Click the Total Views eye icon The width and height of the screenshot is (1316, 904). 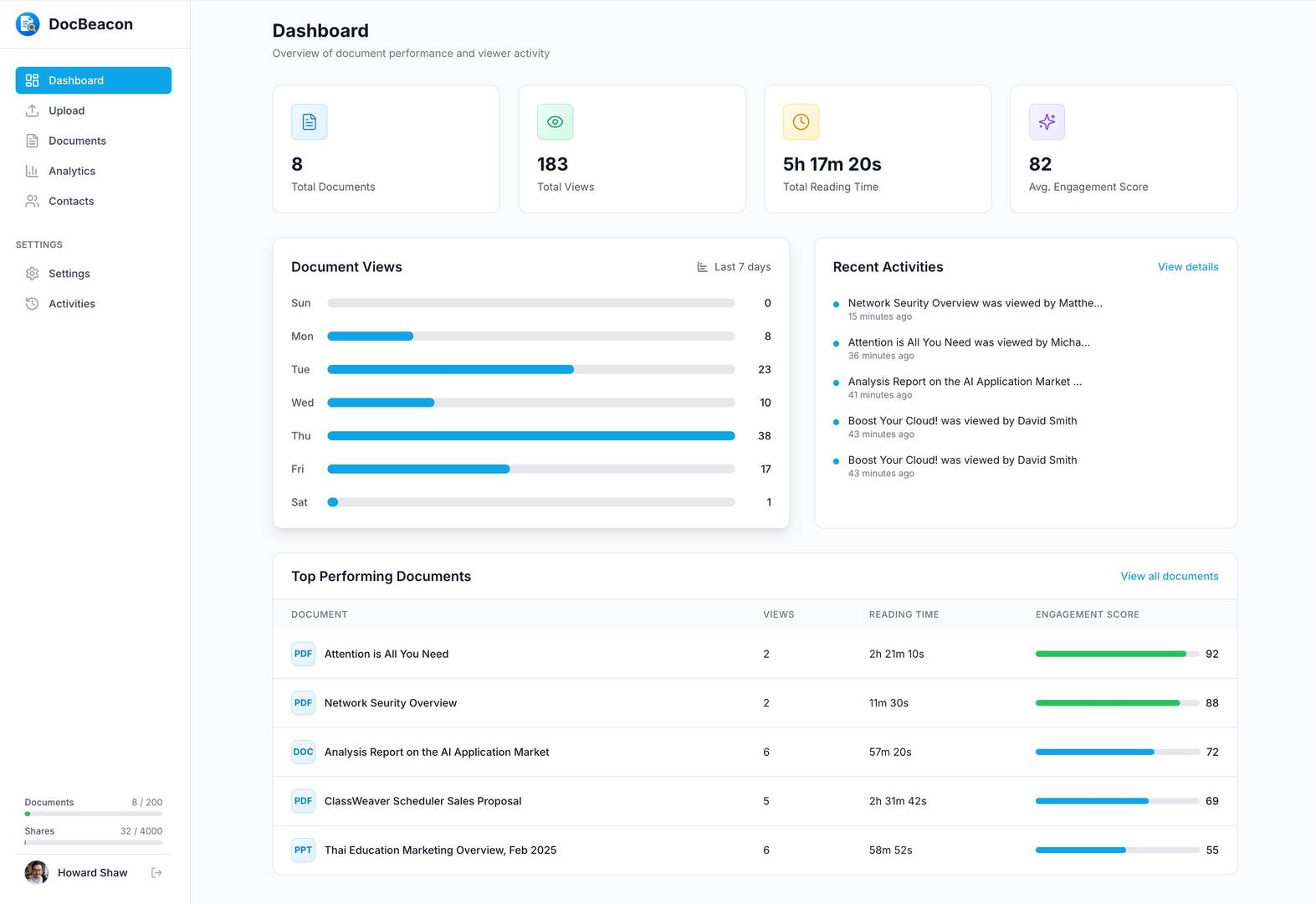555,122
